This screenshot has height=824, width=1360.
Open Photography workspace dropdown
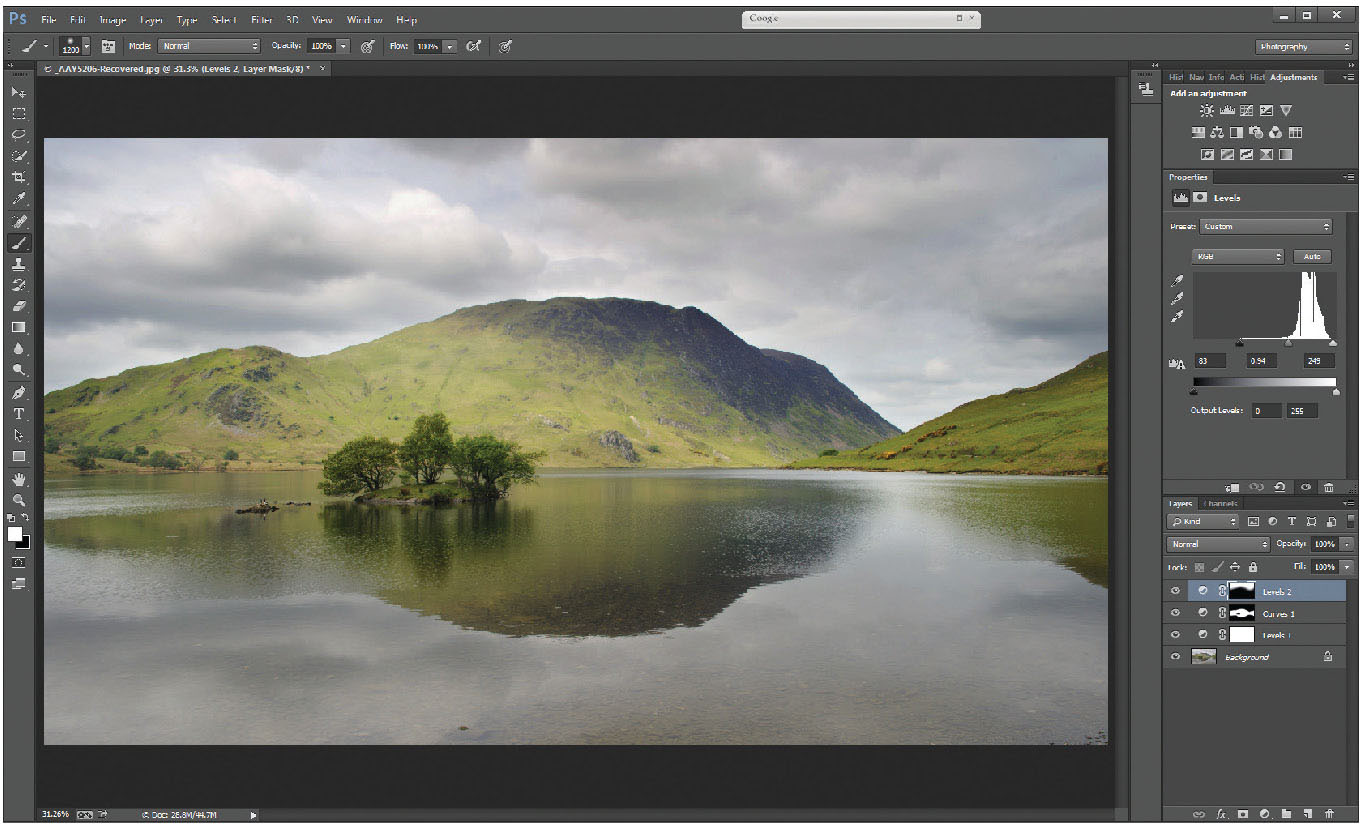pos(1304,46)
